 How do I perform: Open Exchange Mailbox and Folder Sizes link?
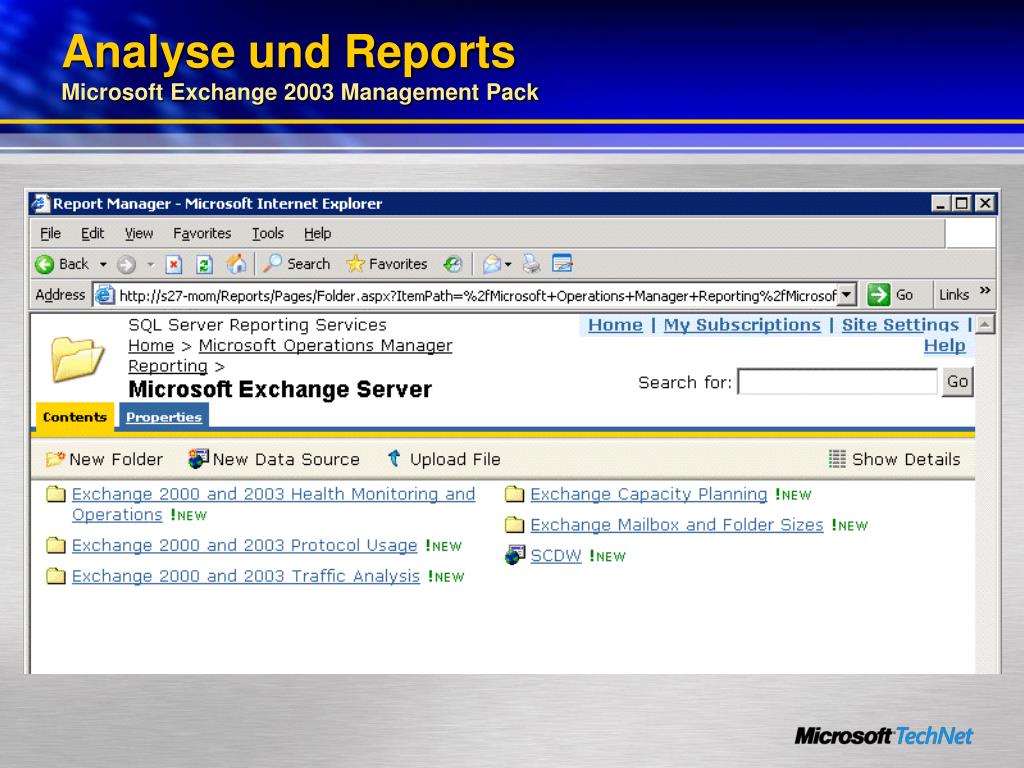click(x=677, y=524)
